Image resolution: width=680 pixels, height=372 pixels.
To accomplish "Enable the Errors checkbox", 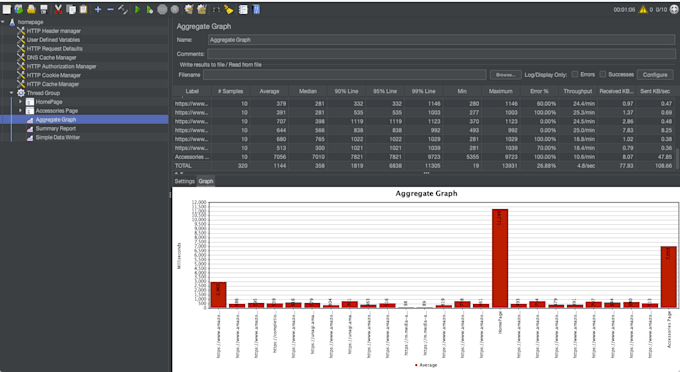I will 575,74.
